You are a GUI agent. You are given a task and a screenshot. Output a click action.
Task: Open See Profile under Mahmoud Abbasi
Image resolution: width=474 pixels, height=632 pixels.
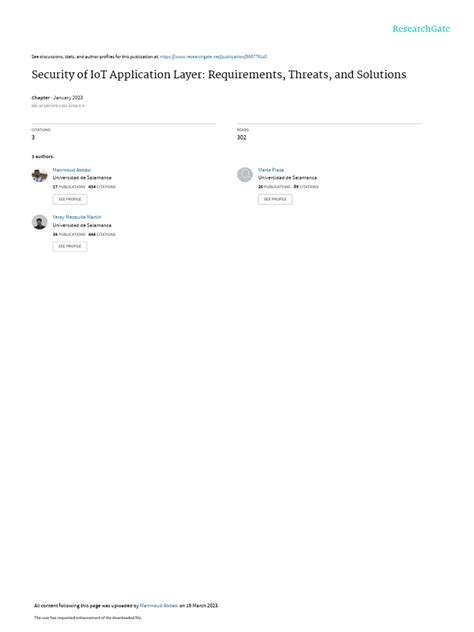(70, 199)
